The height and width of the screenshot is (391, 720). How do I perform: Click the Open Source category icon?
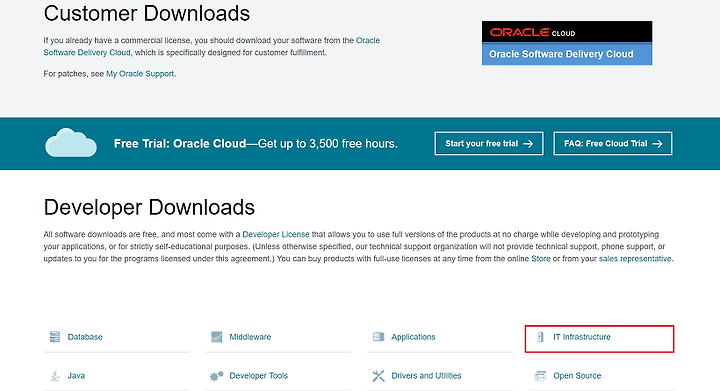540,376
